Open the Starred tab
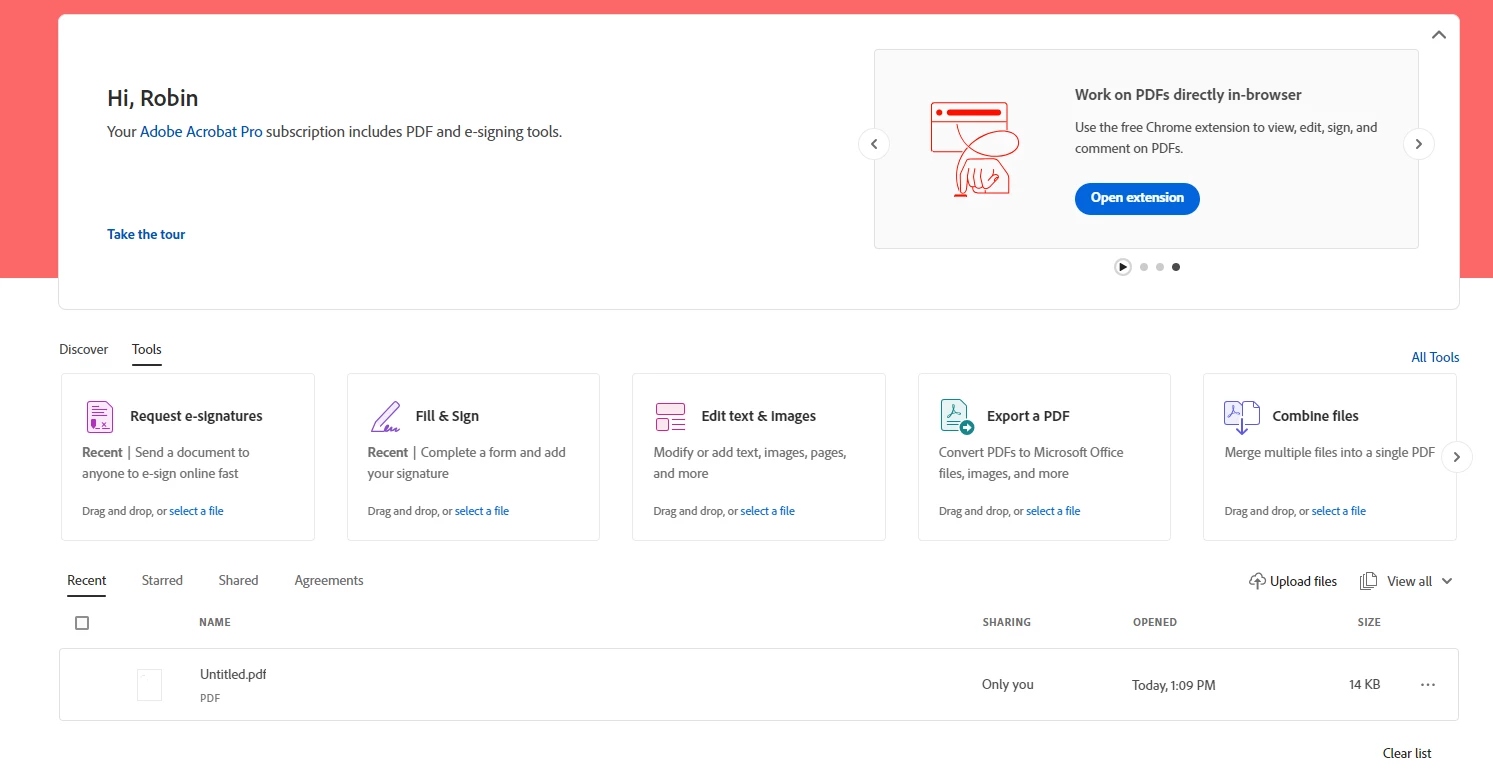1493x775 pixels. 162,580
